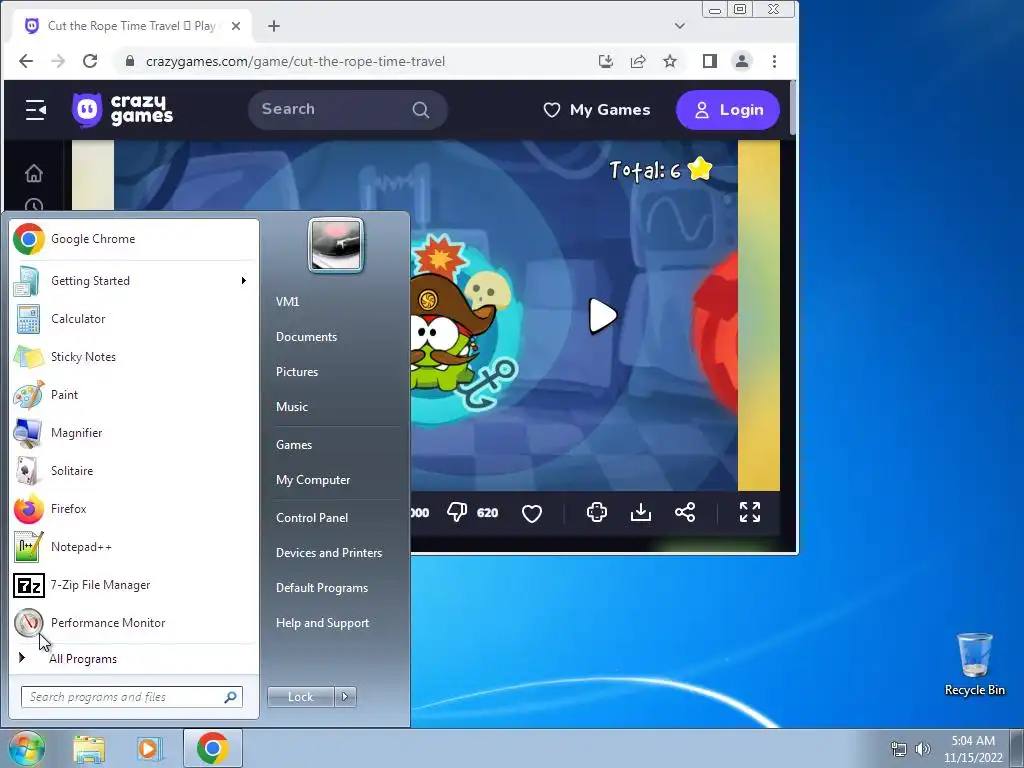Open My Games in CrazyGames header
This screenshot has height=768, width=1024.
(597, 110)
